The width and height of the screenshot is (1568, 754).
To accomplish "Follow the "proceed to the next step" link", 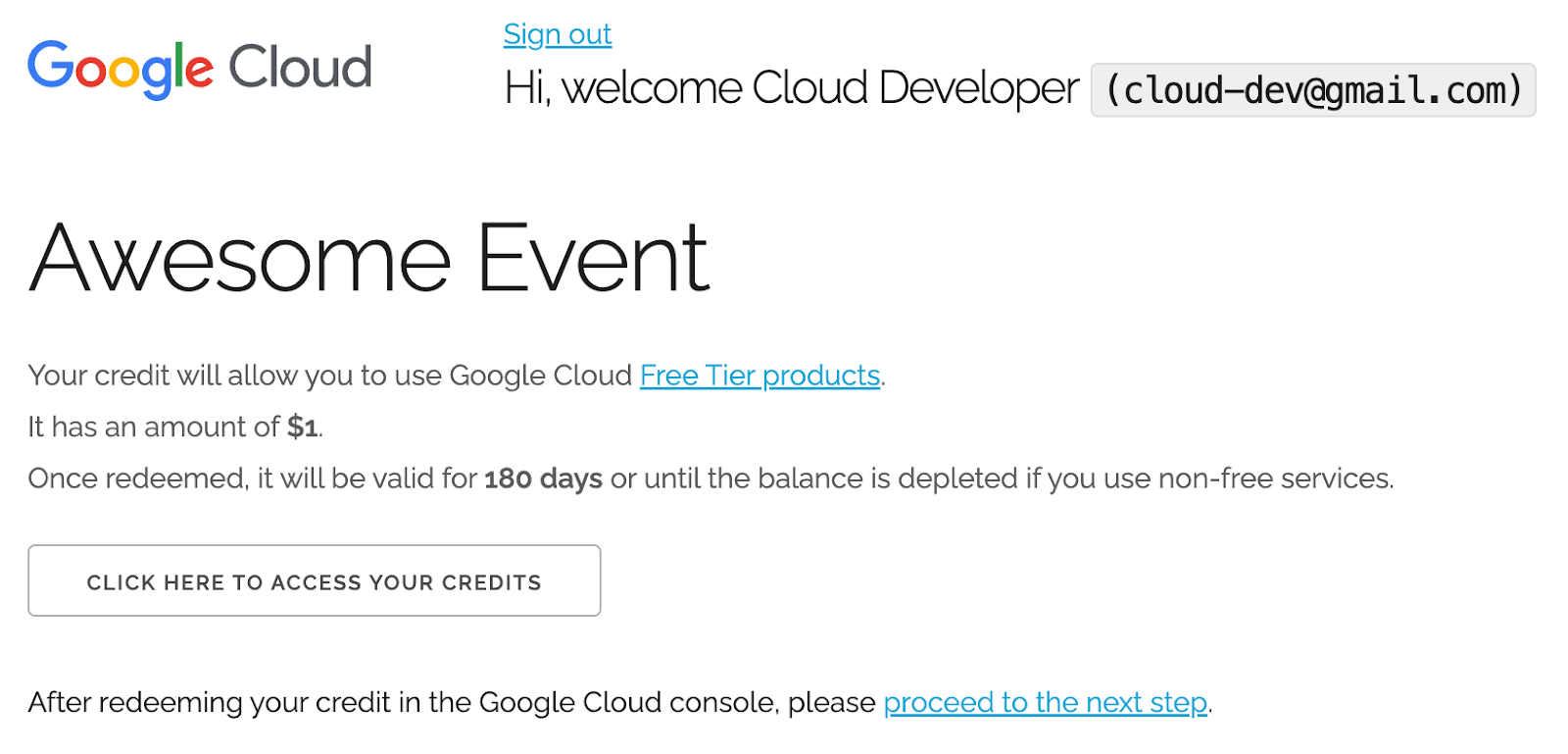I will [1045, 703].
